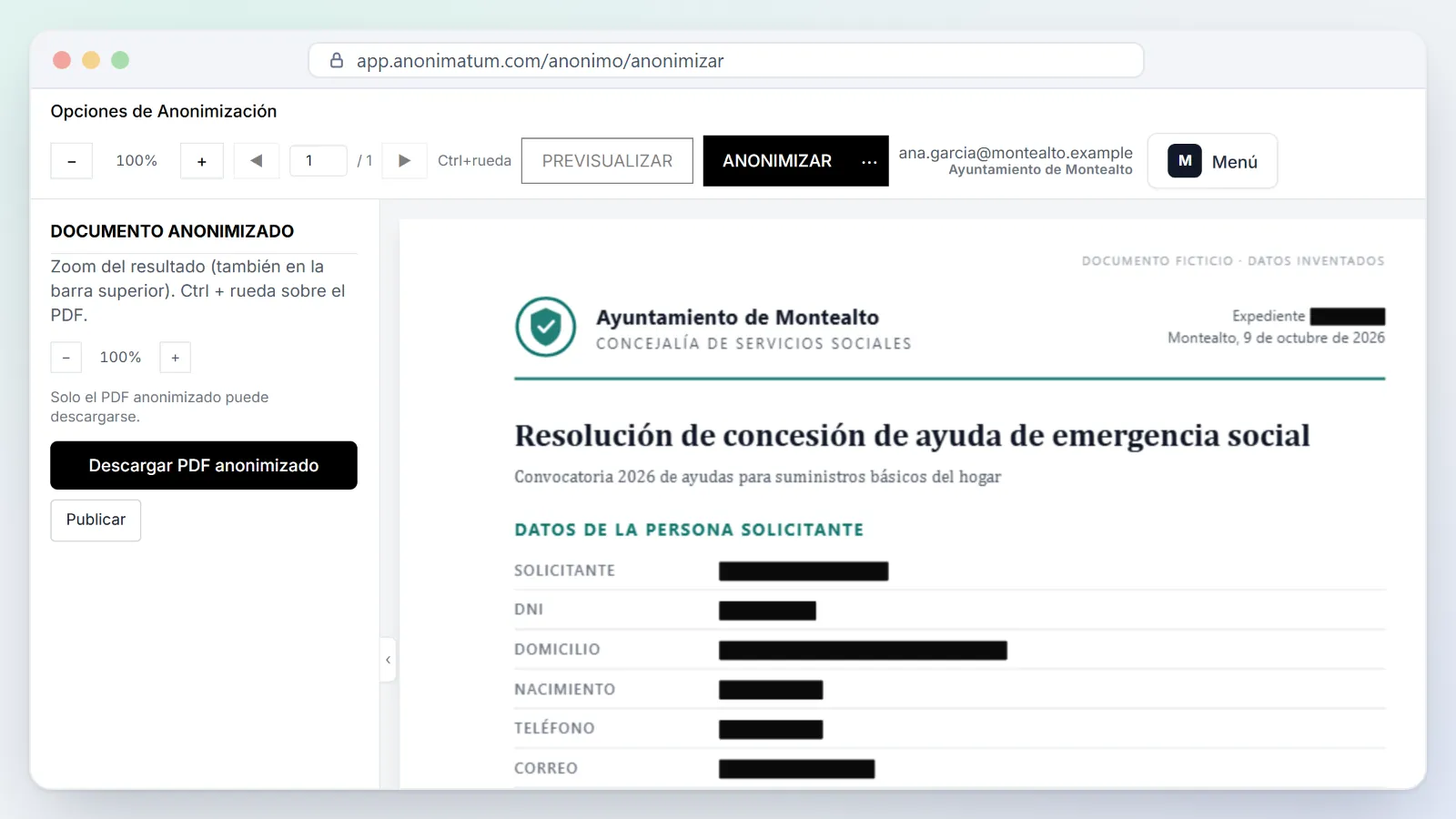Click the 'DATOS DE LA PERSONA SOLICITANTE' heading
The width and height of the screenshot is (1456, 819).
pyautogui.click(x=689, y=530)
